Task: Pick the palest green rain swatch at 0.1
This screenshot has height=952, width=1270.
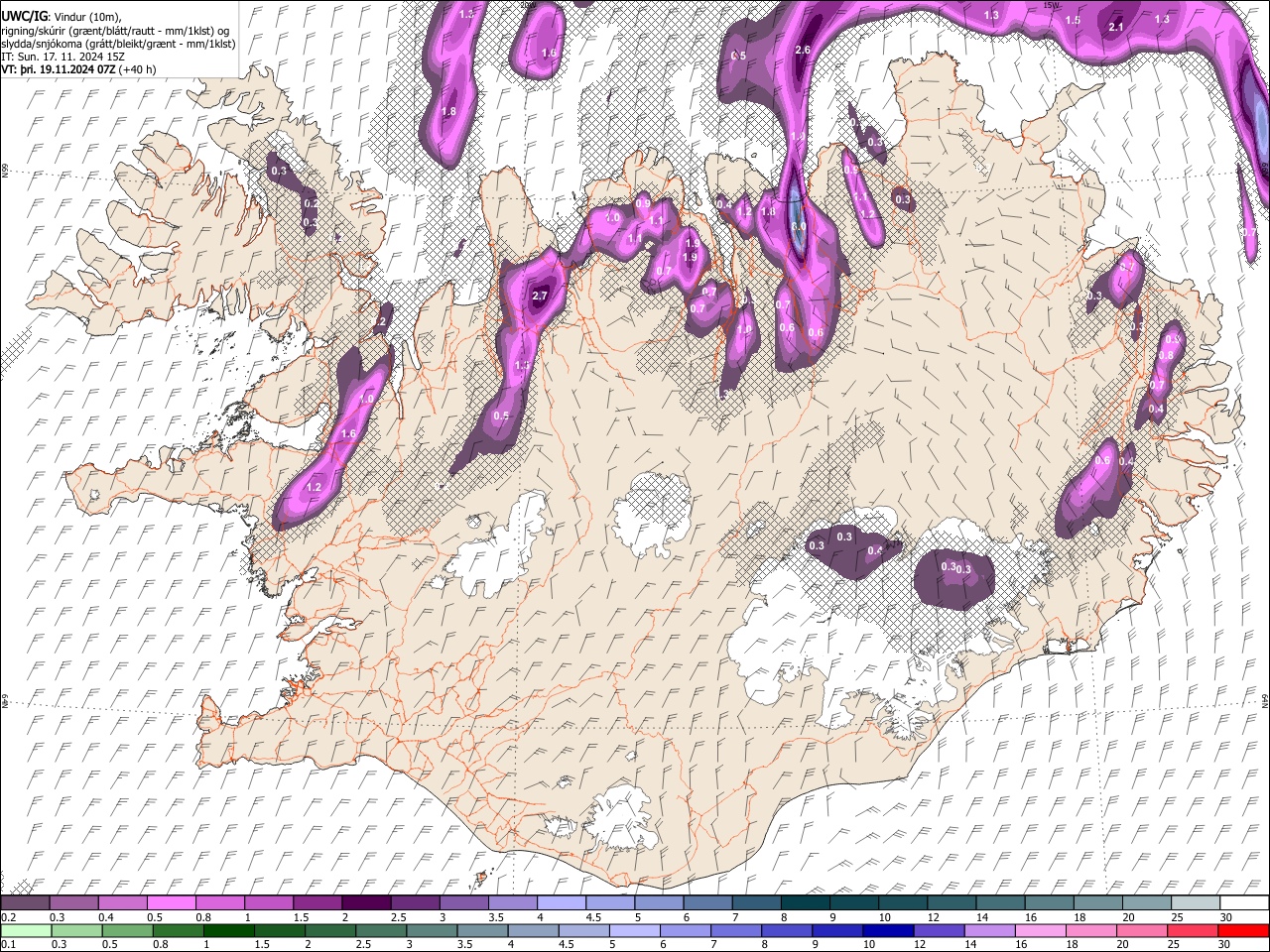Action: 26,930
